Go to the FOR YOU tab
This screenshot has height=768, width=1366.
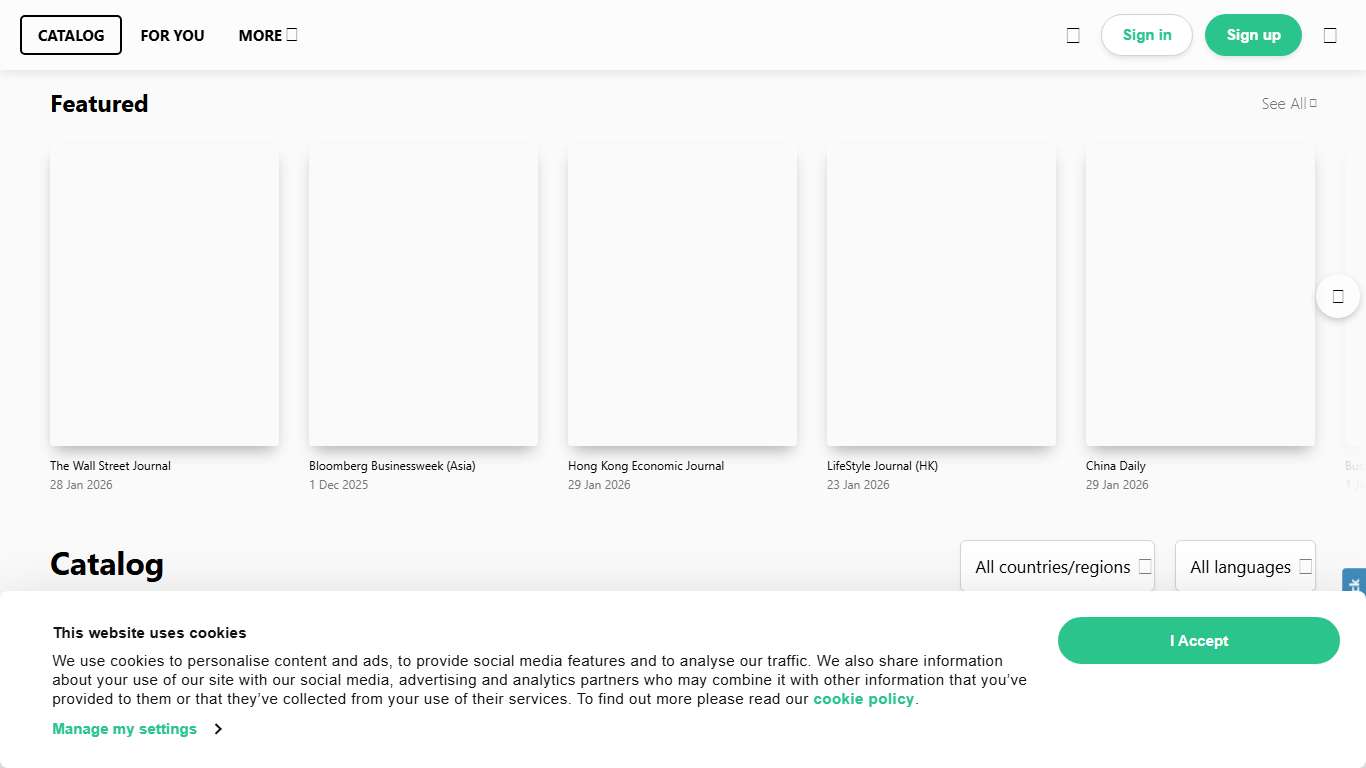pos(172,35)
